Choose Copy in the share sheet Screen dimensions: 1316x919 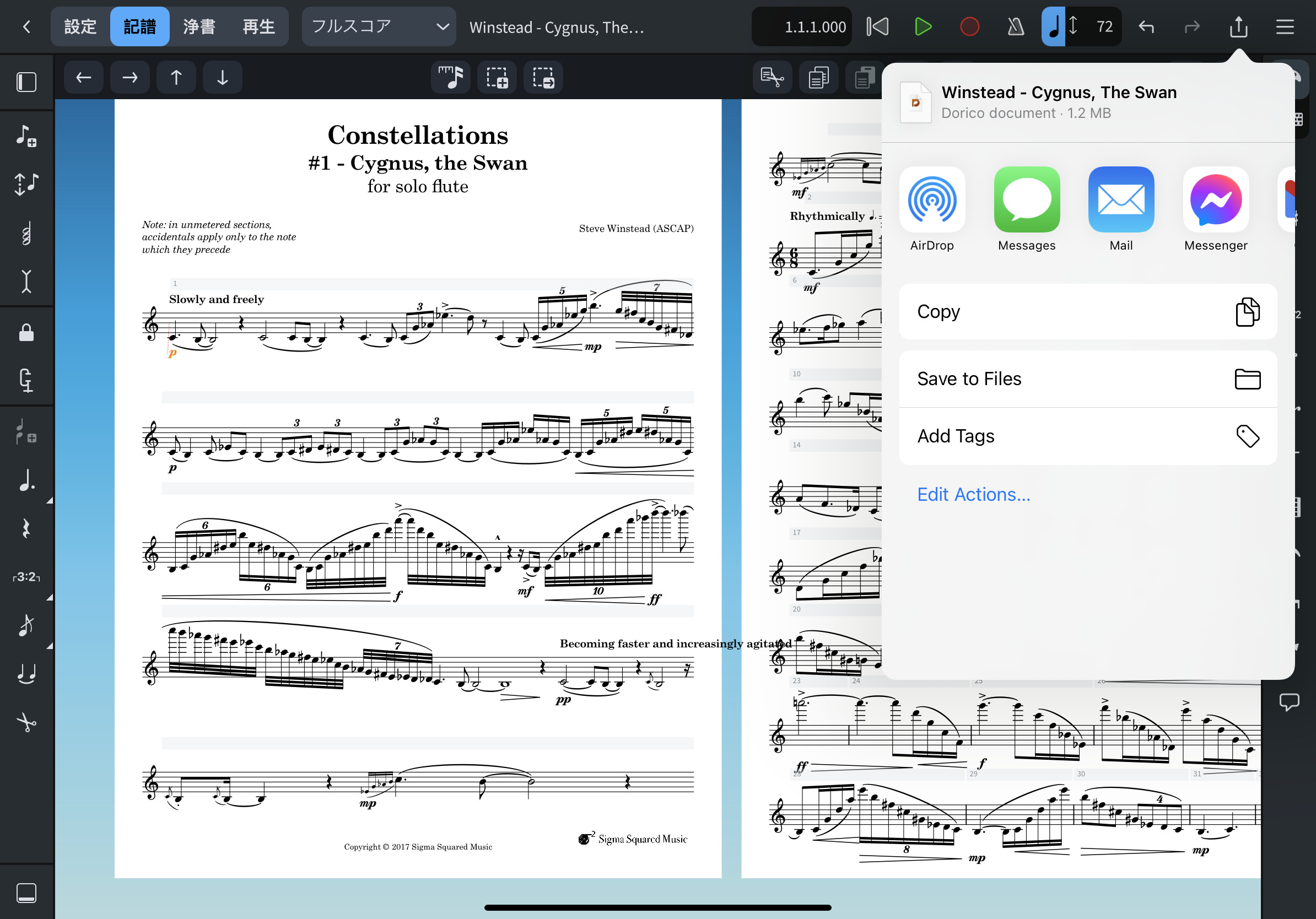click(1088, 312)
